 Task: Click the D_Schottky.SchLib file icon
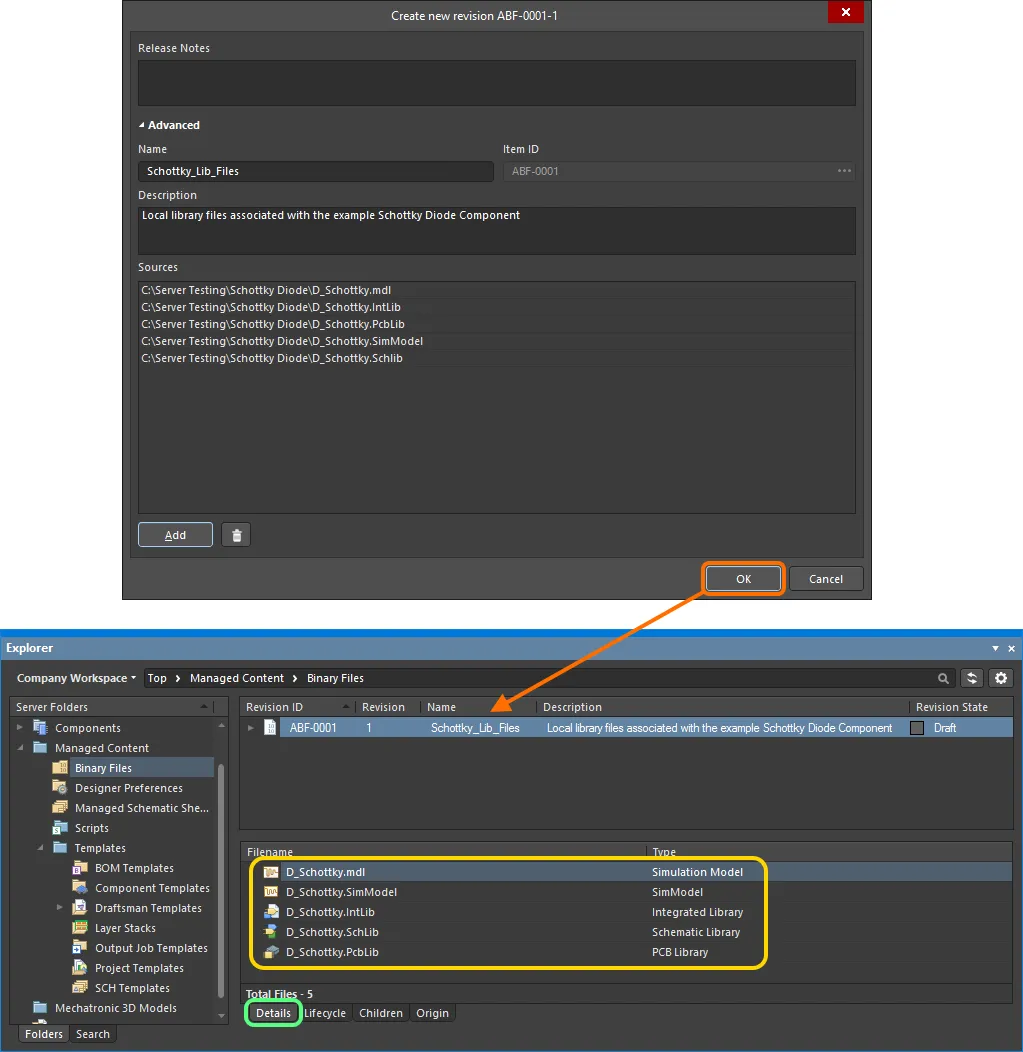(x=271, y=932)
